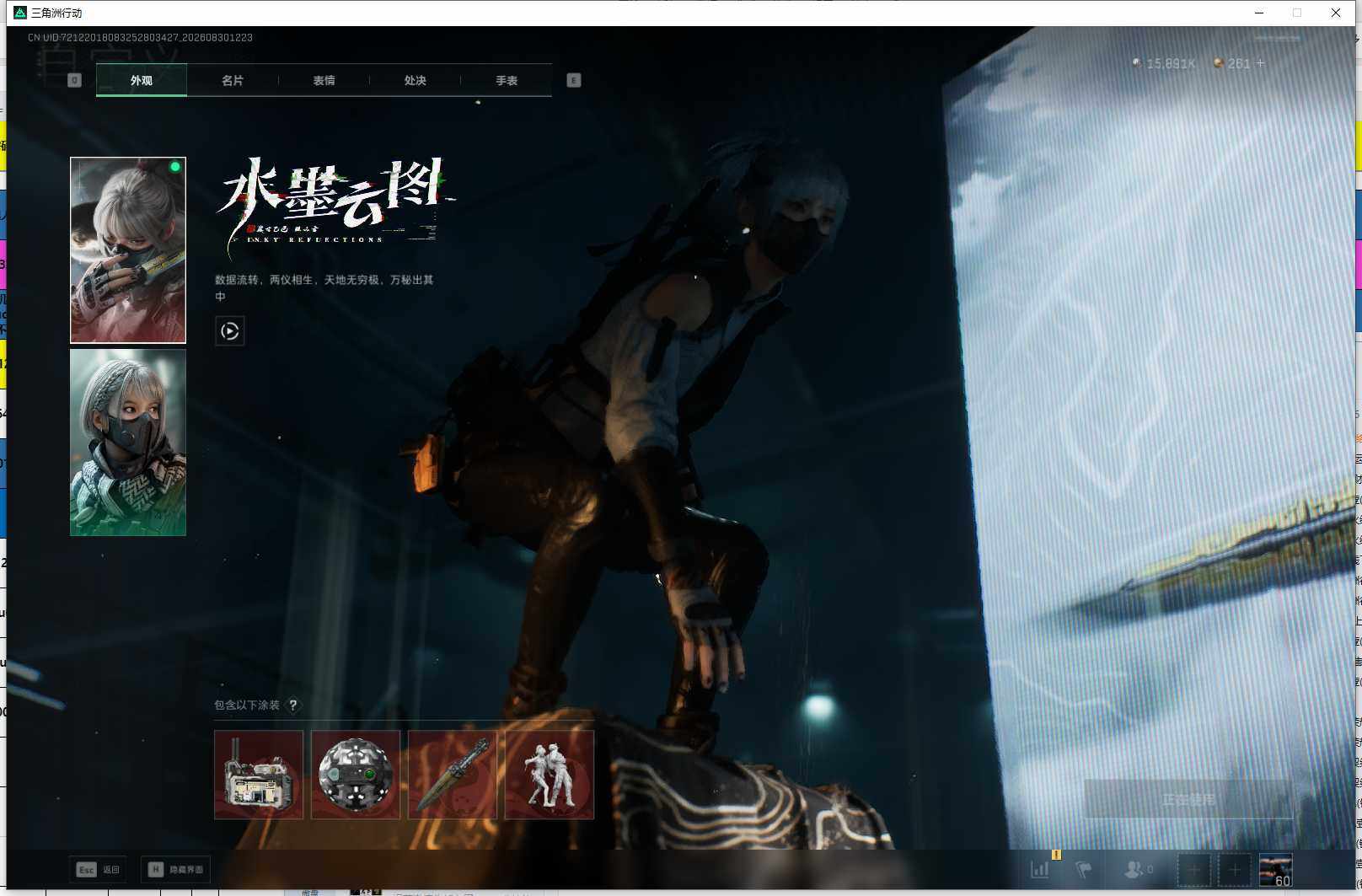Click the 三角洲行动 app icon in title bar
This screenshot has width=1362, height=896.
tap(20, 13)
